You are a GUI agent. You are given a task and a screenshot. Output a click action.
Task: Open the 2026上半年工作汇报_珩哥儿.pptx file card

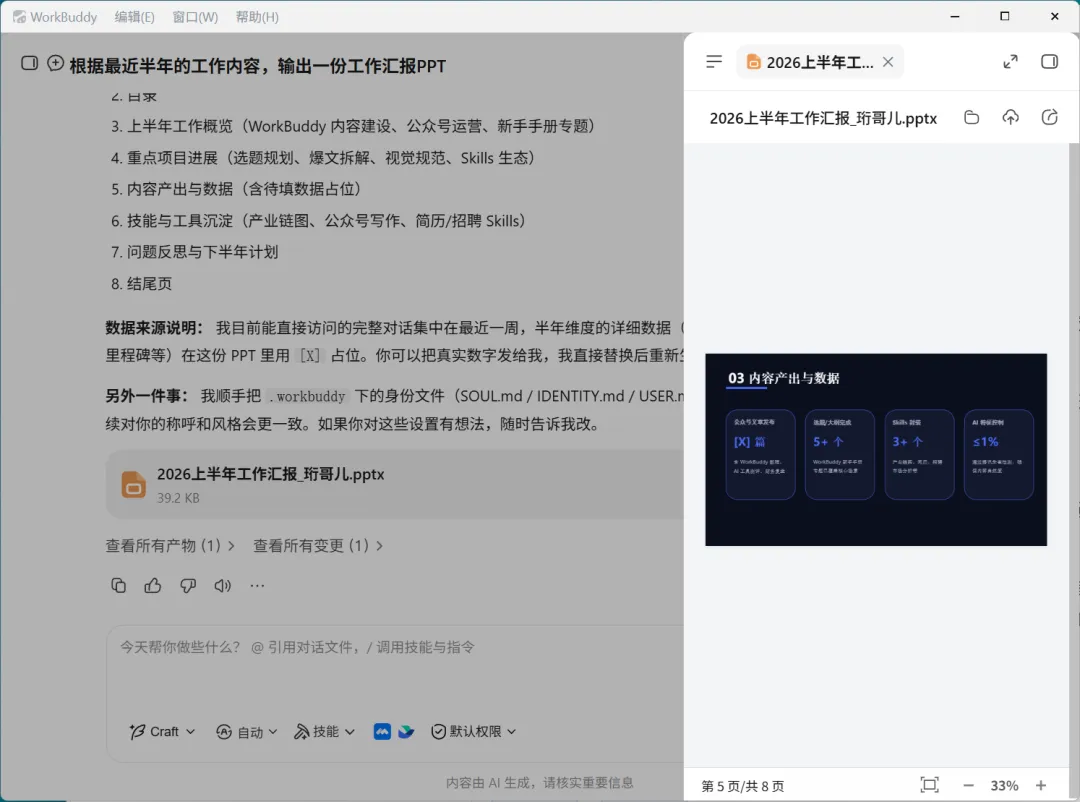[395, 484]
